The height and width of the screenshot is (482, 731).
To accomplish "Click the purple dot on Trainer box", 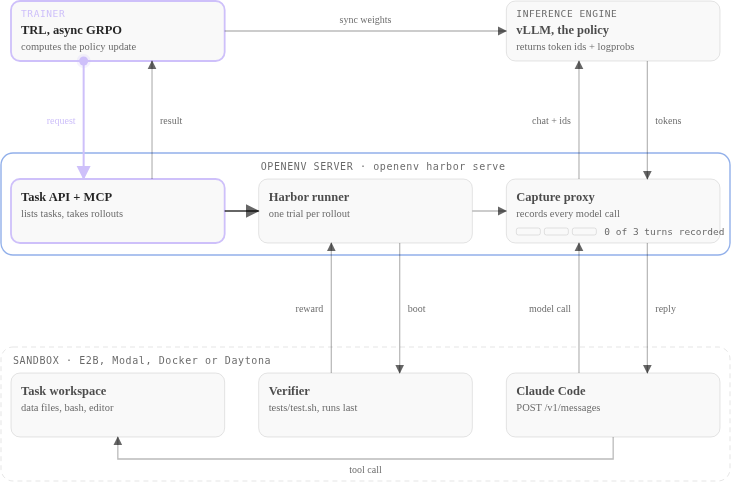I will click(83, 61).
